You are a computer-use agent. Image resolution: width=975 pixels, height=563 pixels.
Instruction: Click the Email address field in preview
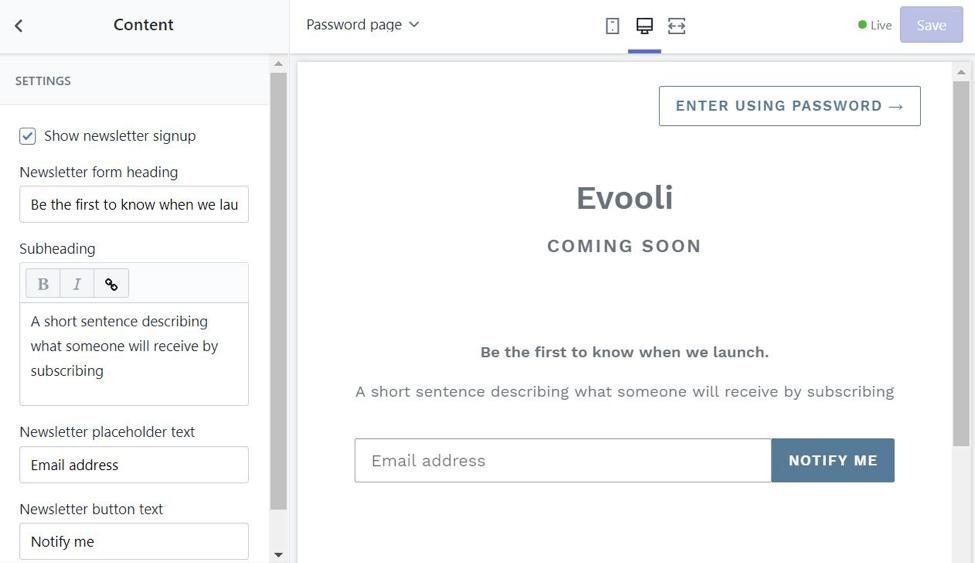[562, 461]
